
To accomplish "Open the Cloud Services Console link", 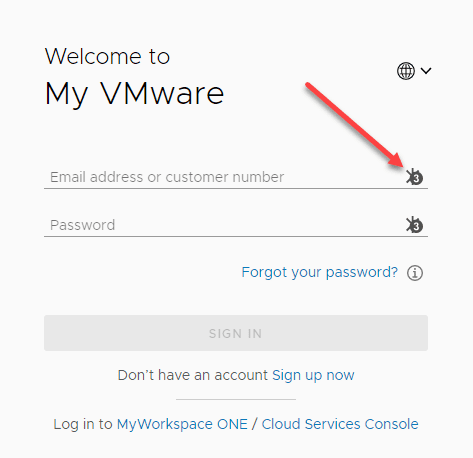I will tap(340, 424).
